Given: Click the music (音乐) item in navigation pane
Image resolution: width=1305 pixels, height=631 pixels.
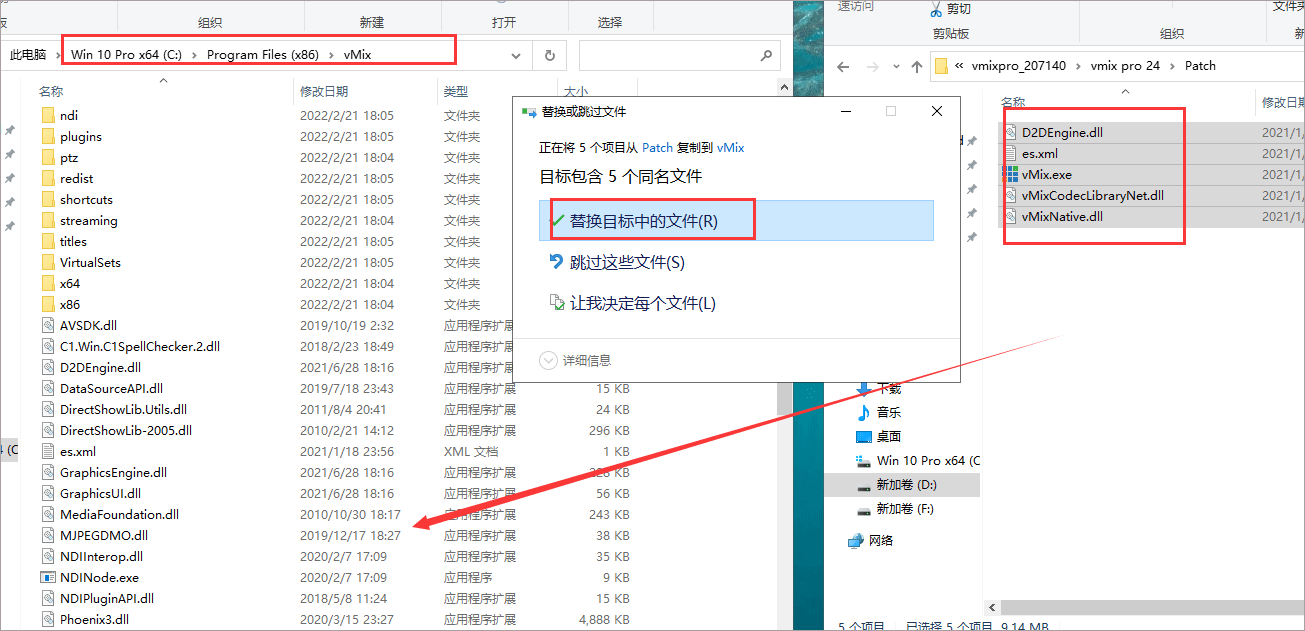Looking at the screenshot, I should pos(888,412).
